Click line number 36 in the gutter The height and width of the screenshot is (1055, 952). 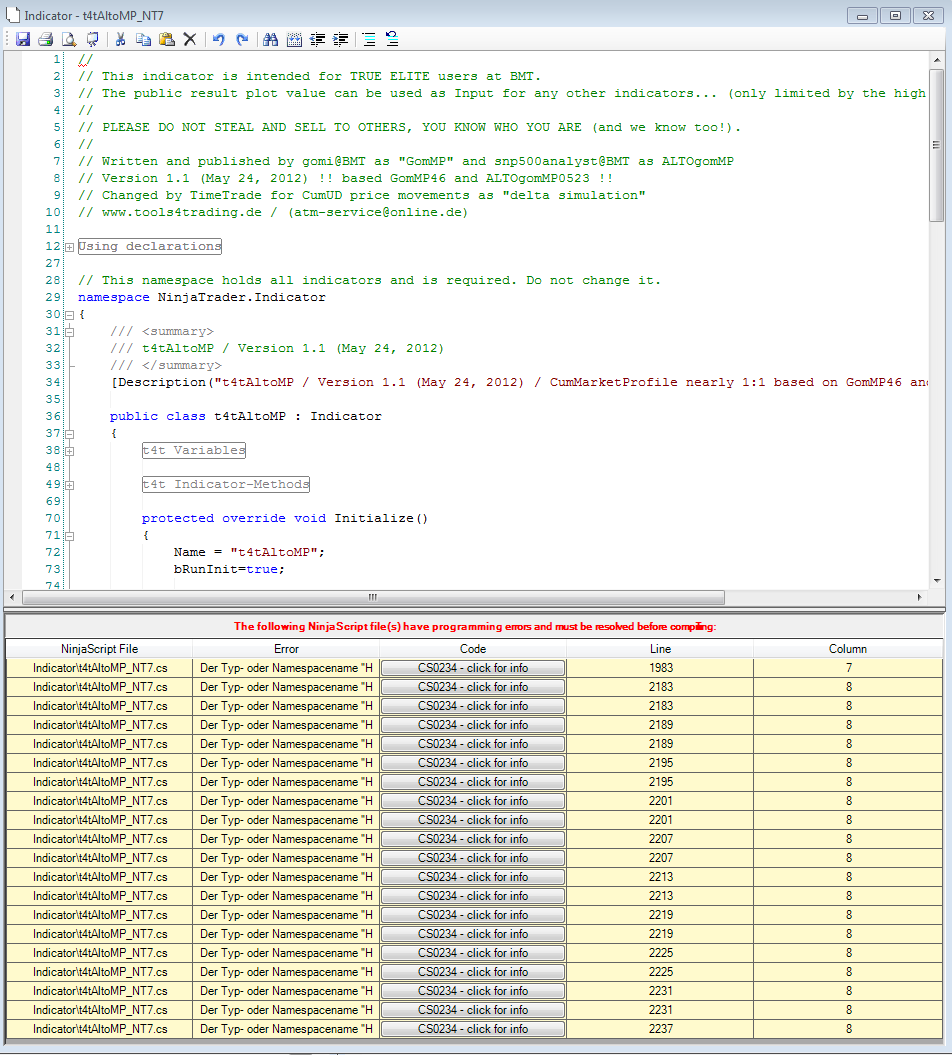click(x=53, y=416)
